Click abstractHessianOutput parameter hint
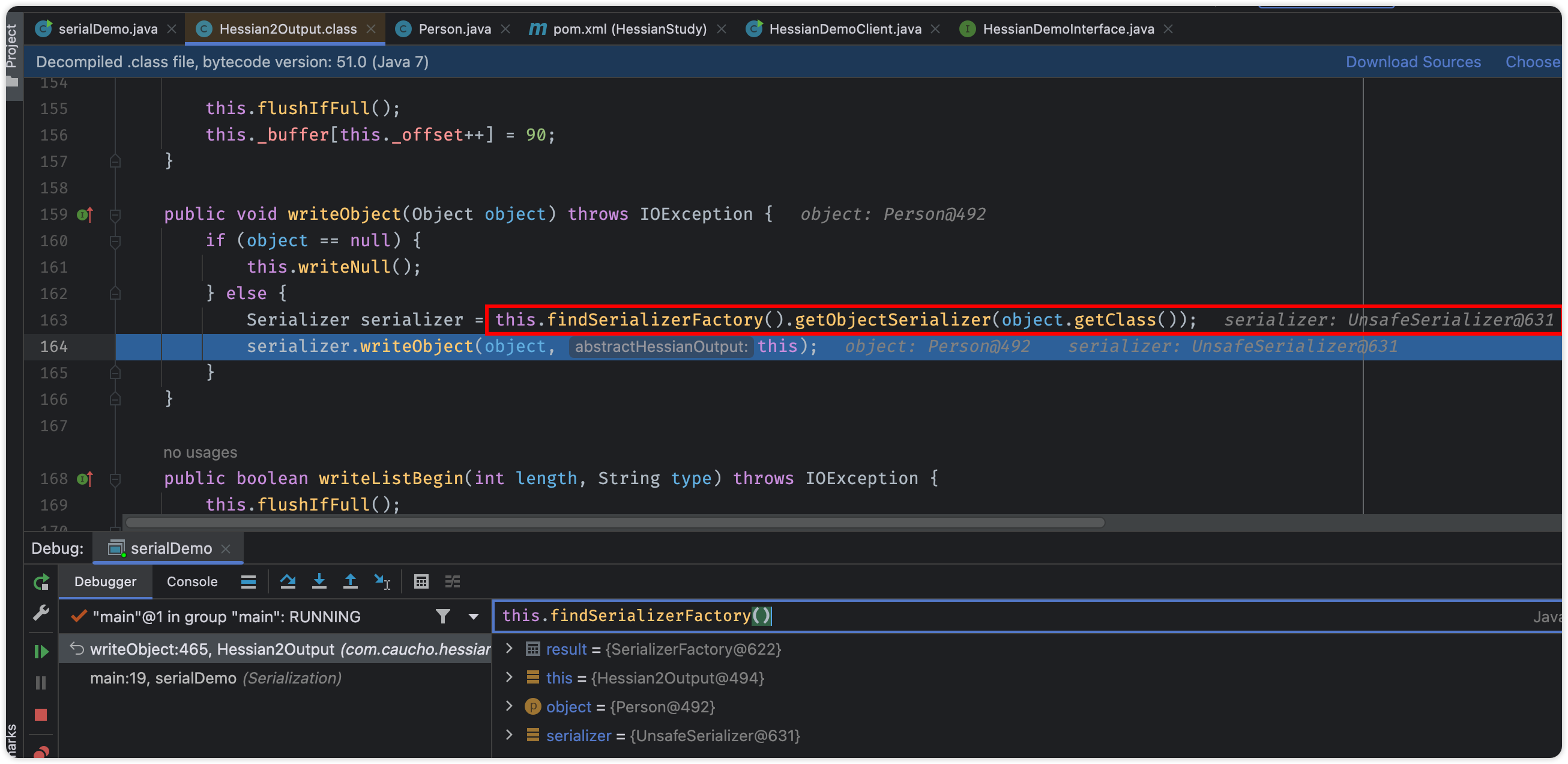Screen dimensions: 1568x764 click(x=660, y=347)
